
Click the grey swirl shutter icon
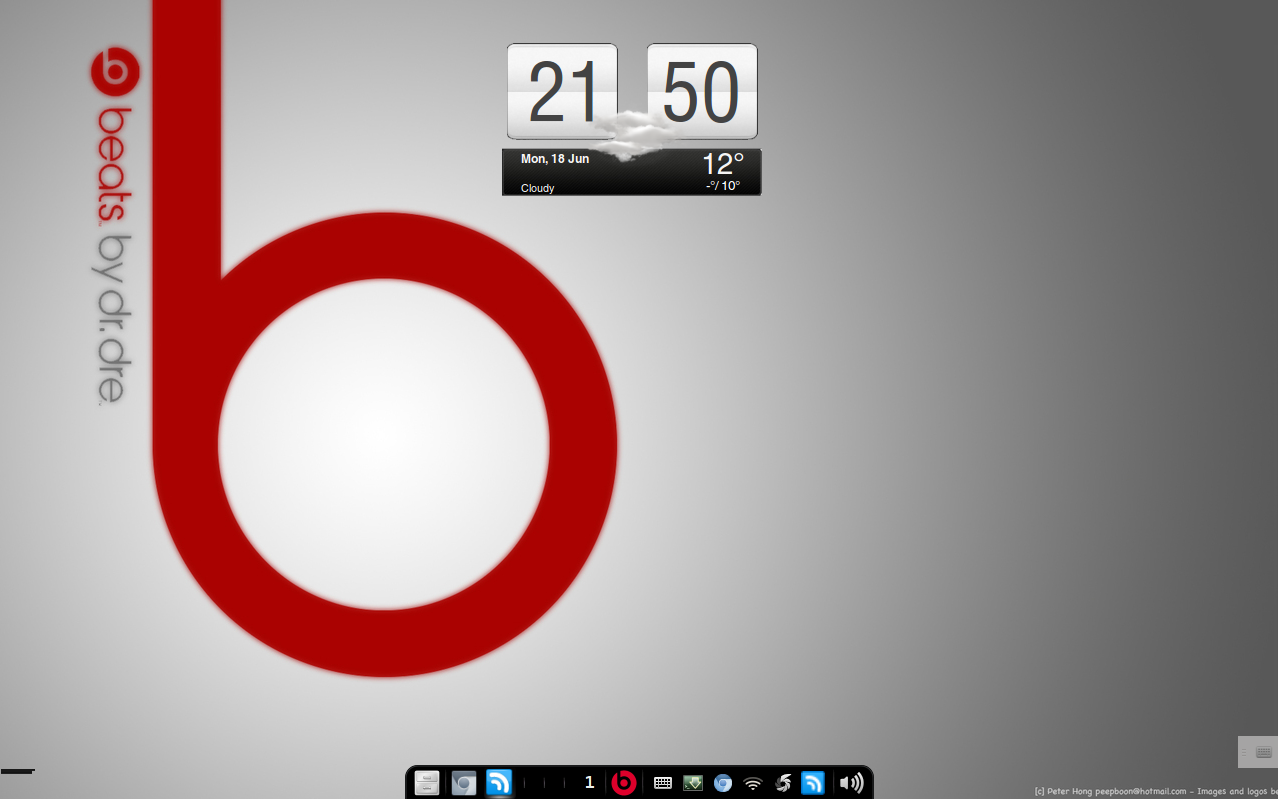pyautogui.click(x=783, y=783)
